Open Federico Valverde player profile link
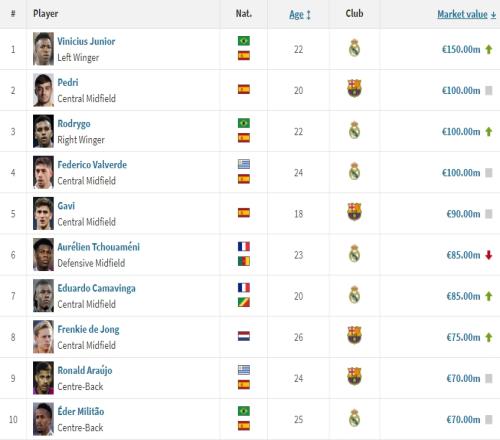The image size is (500, 440). click(92, 165)
